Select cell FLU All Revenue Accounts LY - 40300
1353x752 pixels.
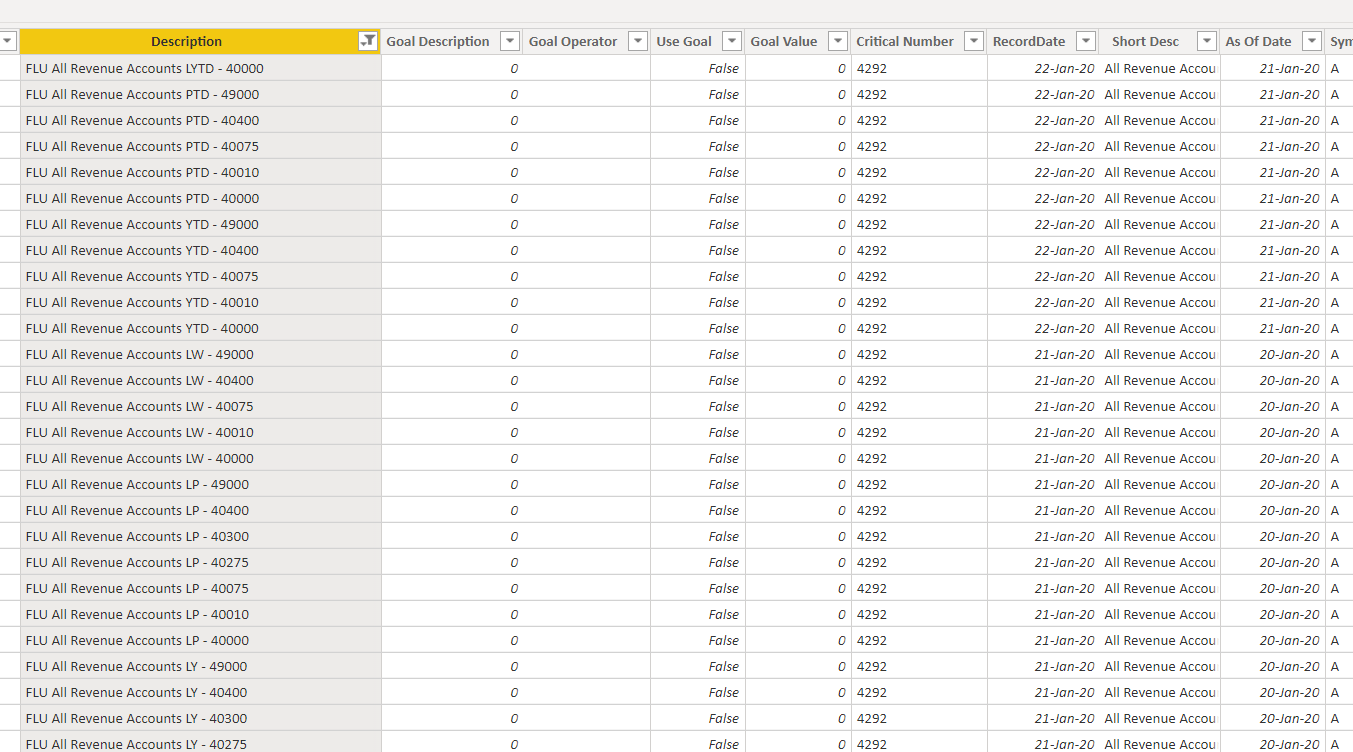click(200, 718)
